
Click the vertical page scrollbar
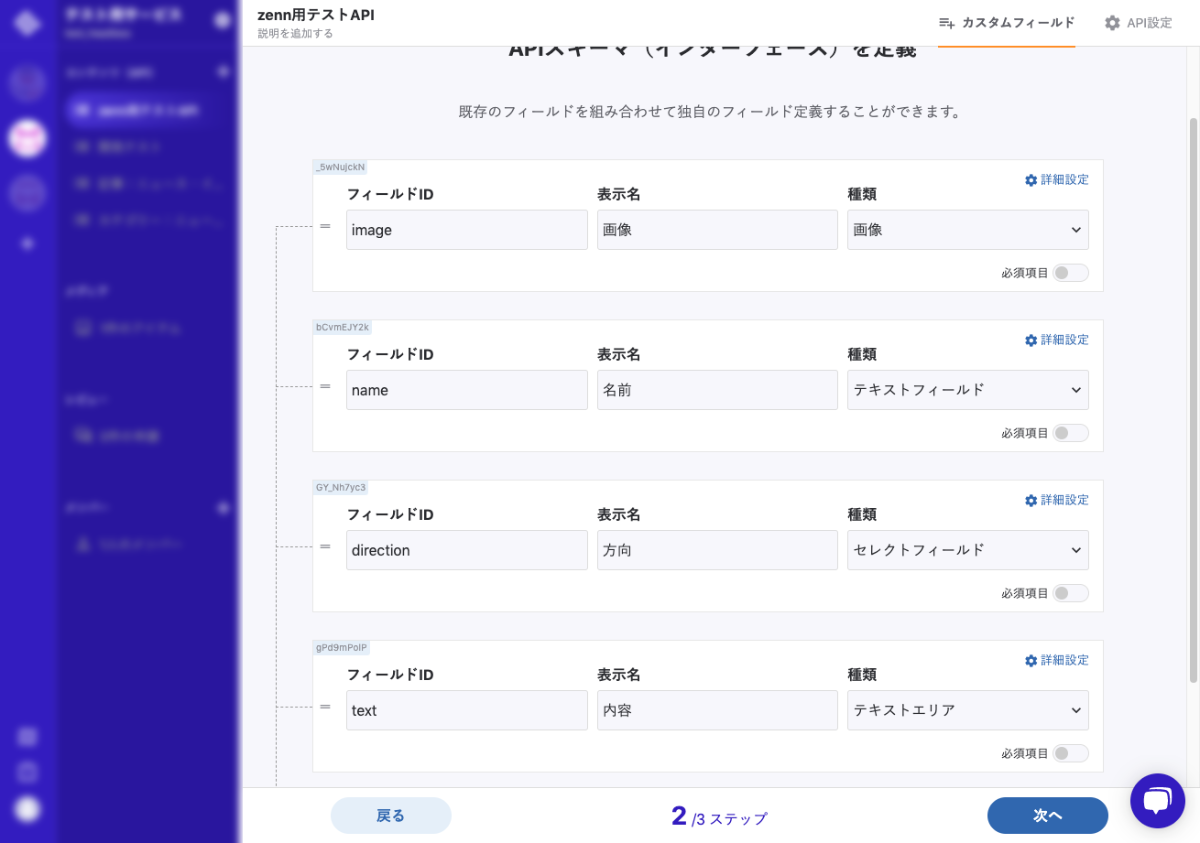point(1194,400)
